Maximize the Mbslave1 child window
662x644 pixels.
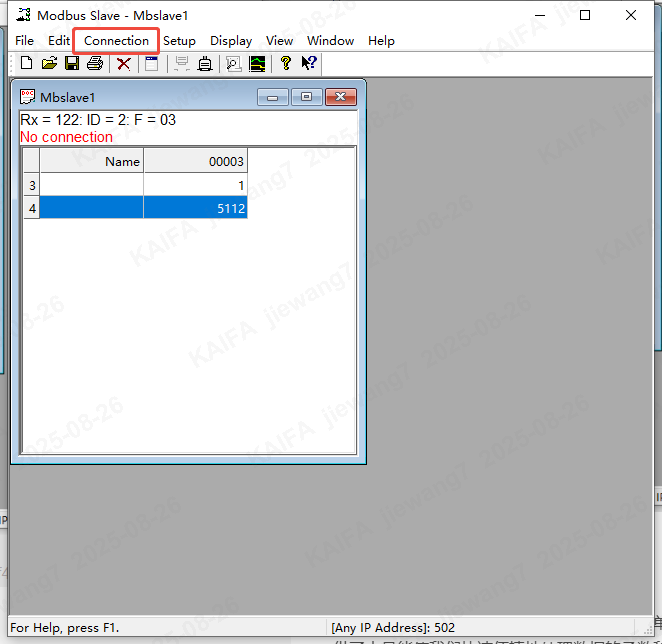point(307,97)
